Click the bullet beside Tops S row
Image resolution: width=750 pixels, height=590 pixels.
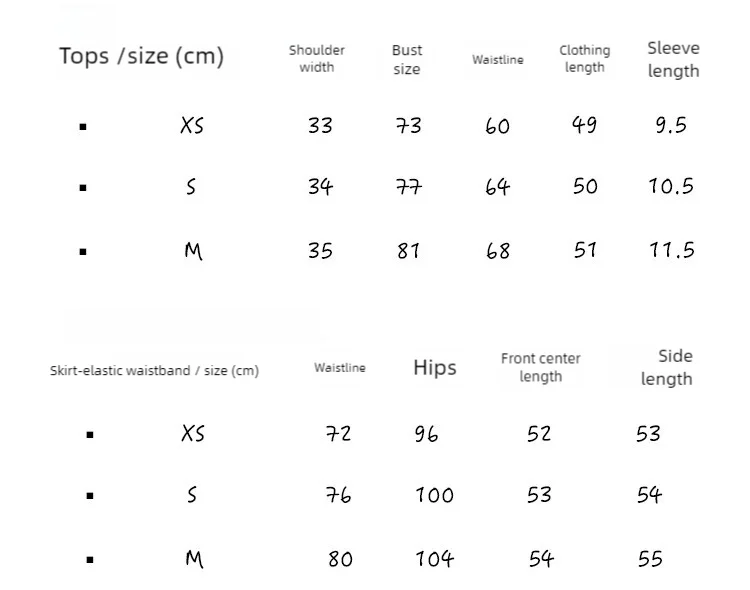[x=83, y=188]
